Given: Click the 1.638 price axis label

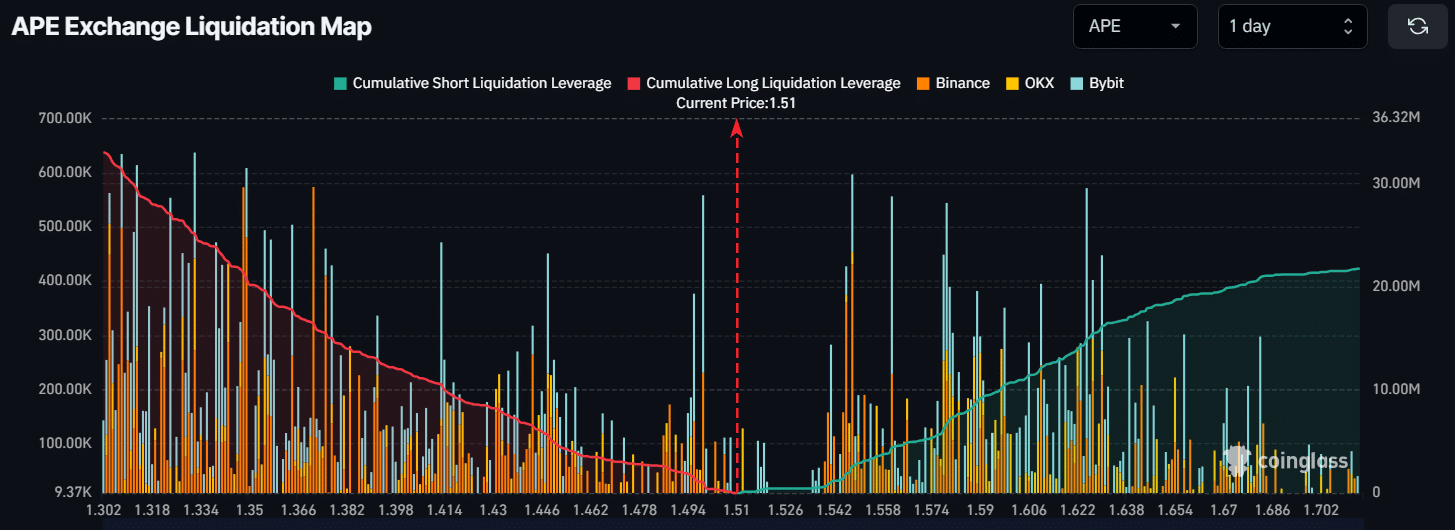Looking at the screenshot, I should coord(1127,510).
